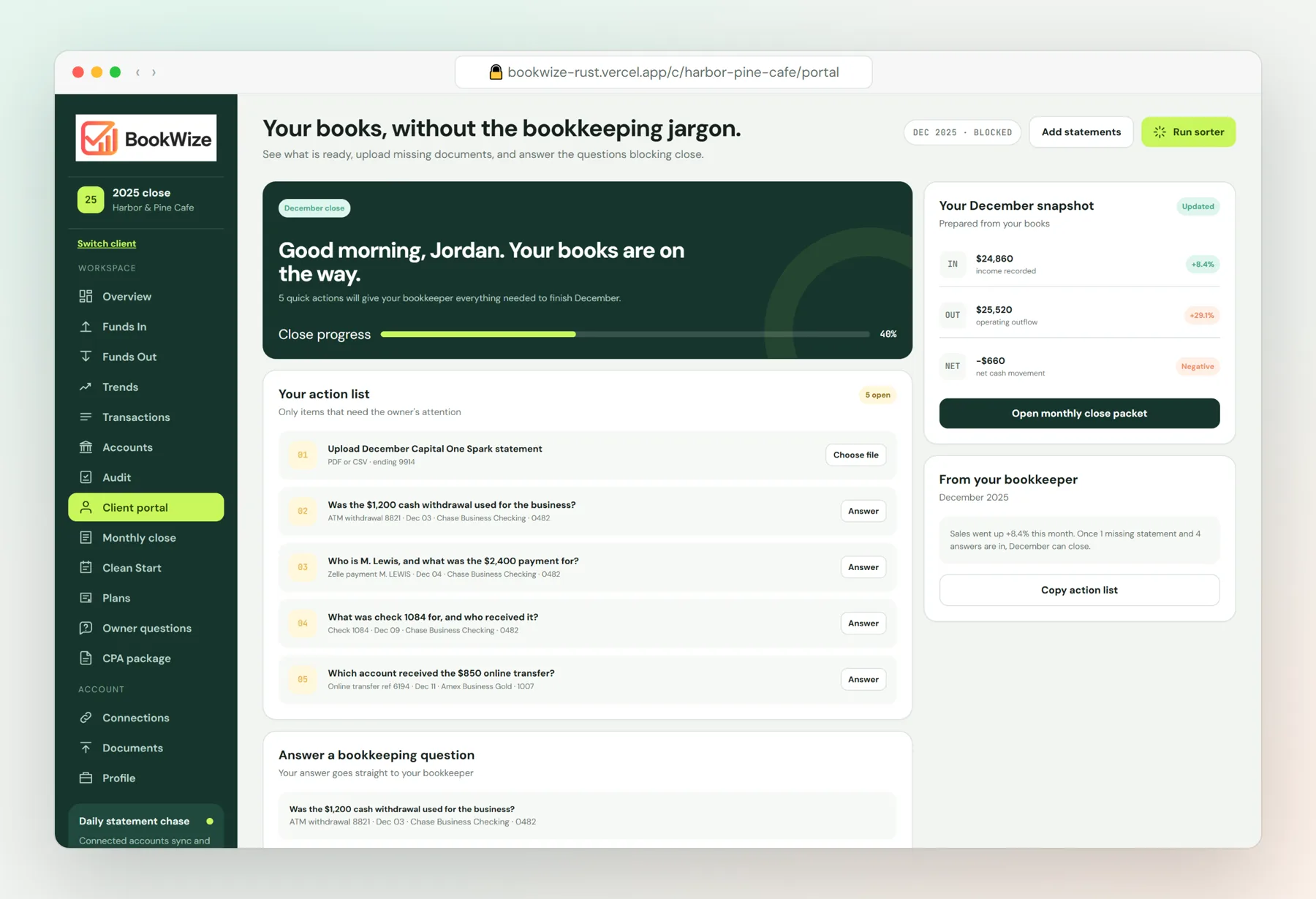Click the BookWize logo
The image size is (1316, 899).
tap(146, 137)
